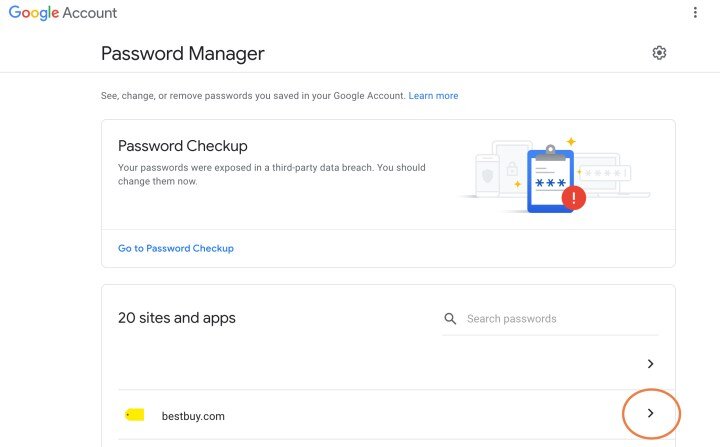Follow the Learn more link
720x447 pixels.
433,96
